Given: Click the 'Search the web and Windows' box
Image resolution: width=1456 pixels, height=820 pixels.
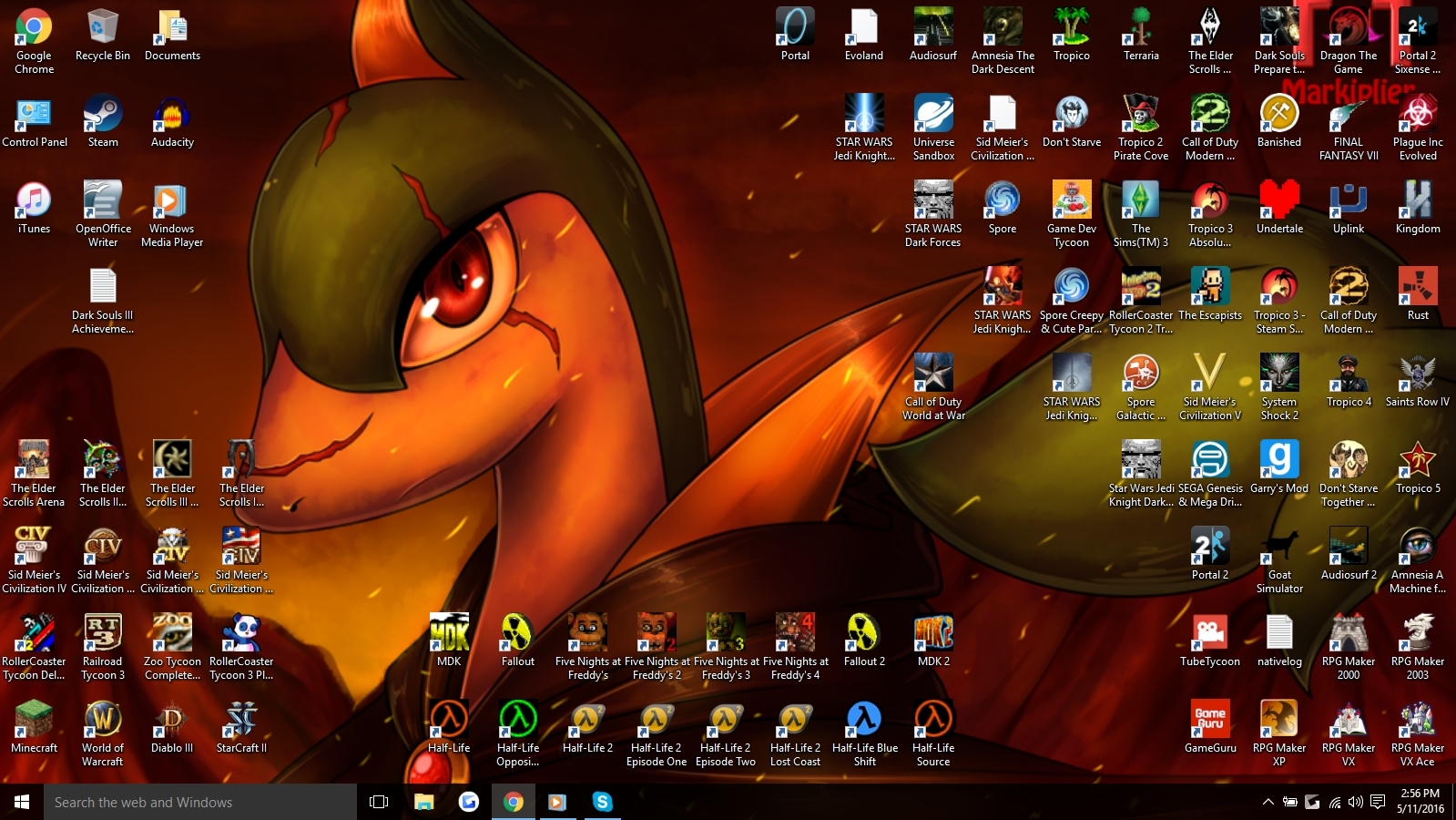Looking at the screenshot, I should 200,802.
